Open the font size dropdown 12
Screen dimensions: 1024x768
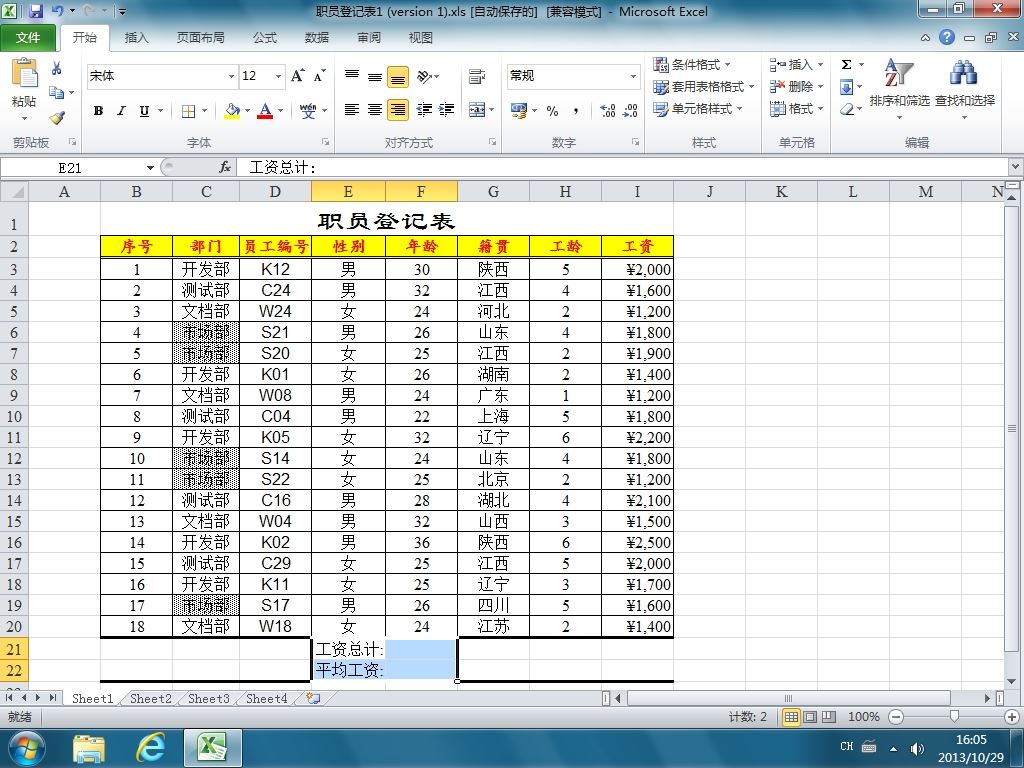point(278,76)
